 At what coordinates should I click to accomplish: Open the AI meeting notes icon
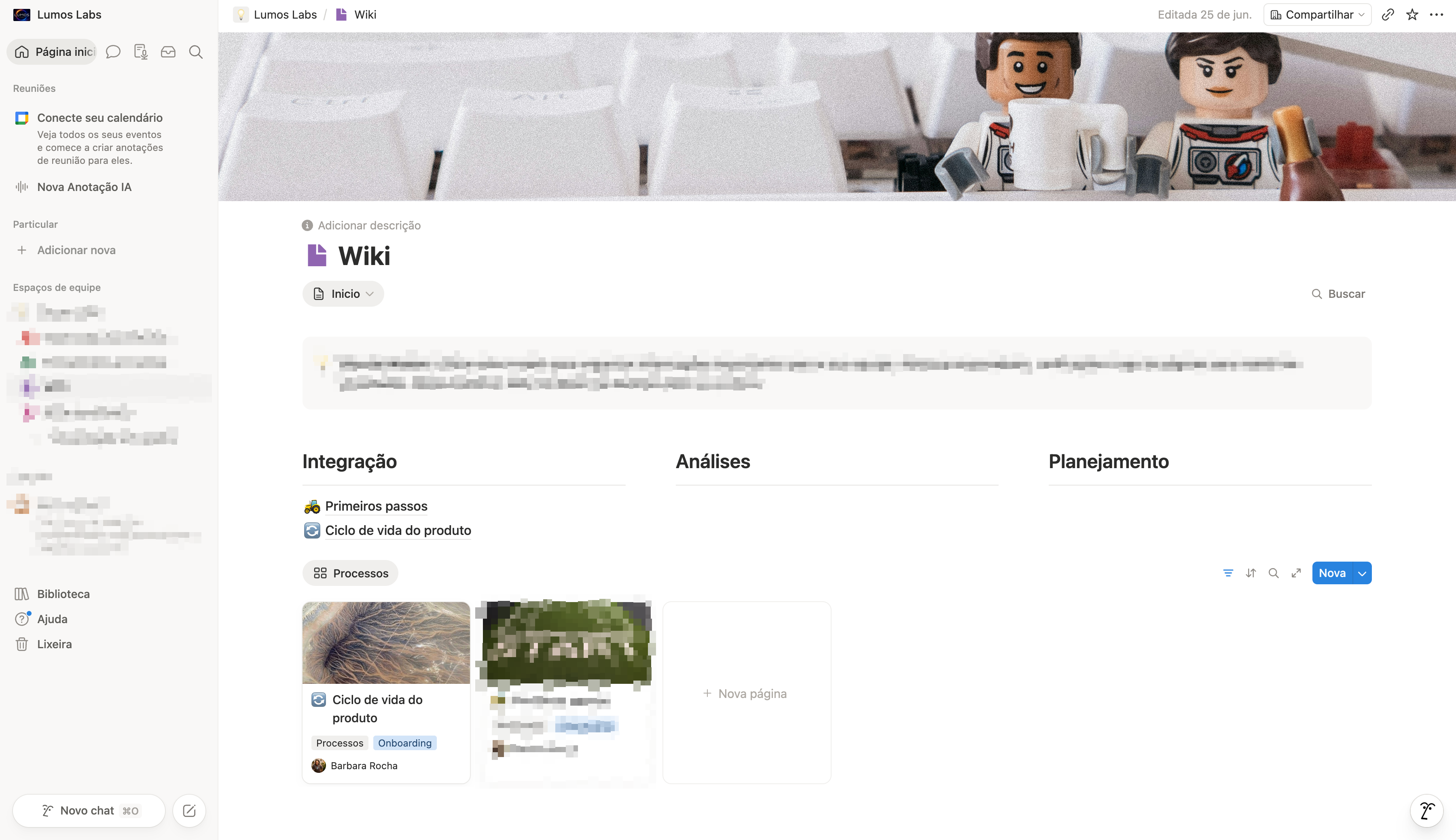(x=141, y=52)
